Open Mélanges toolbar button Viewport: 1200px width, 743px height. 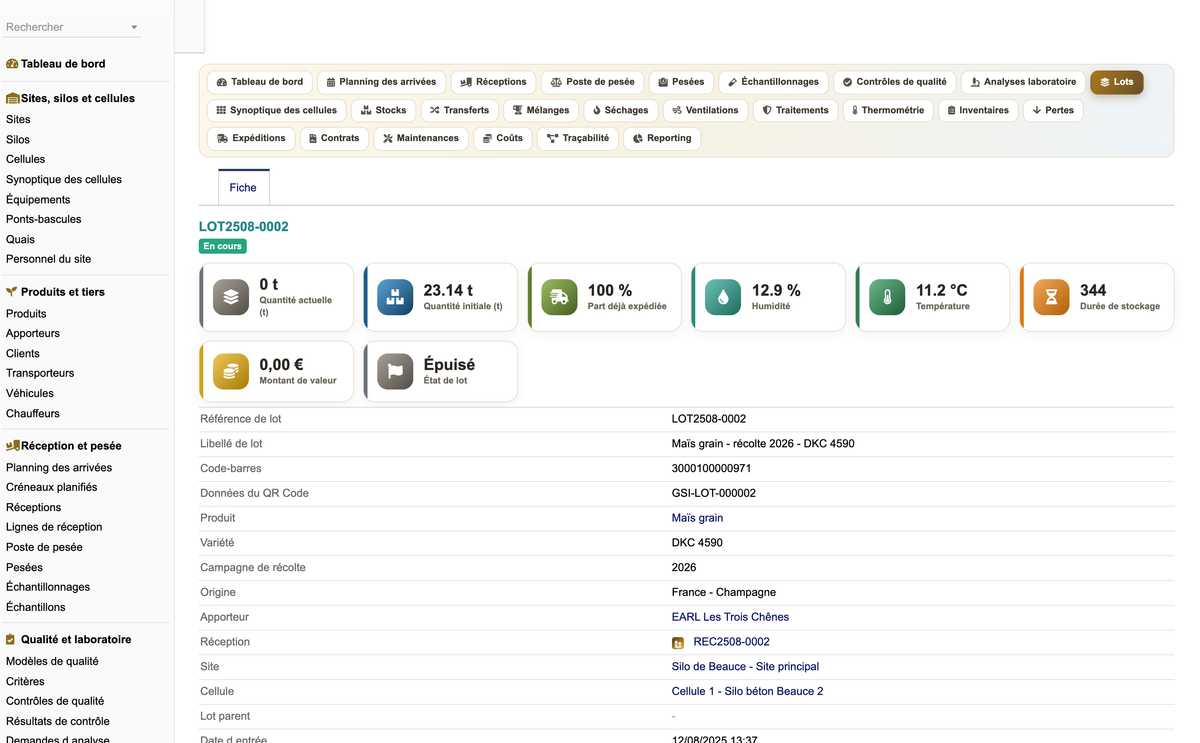pyautogui.click(x=541, y=110)
